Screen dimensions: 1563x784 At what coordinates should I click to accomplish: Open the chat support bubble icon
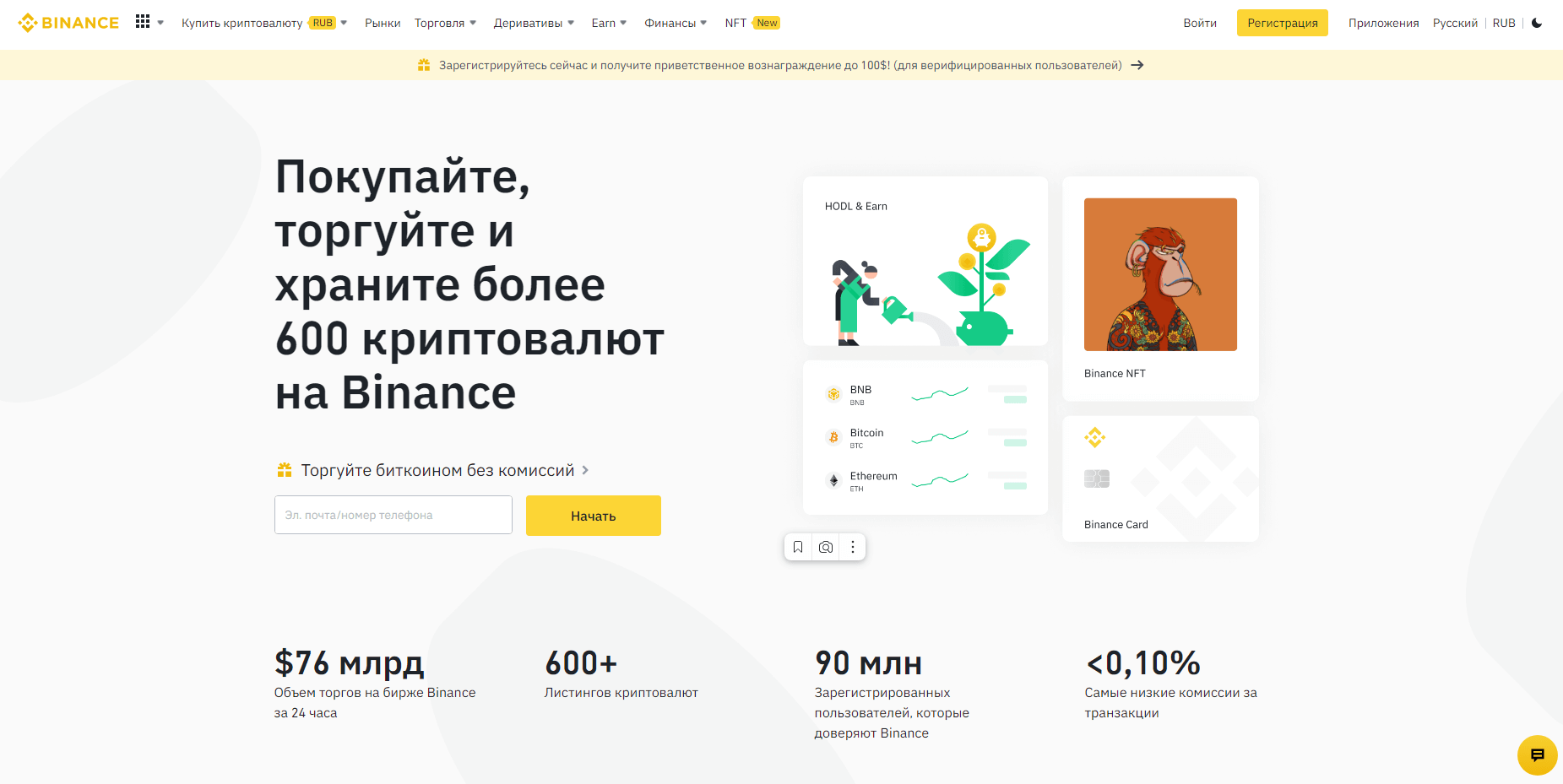pyautogui.click(x=1537, y=754)
